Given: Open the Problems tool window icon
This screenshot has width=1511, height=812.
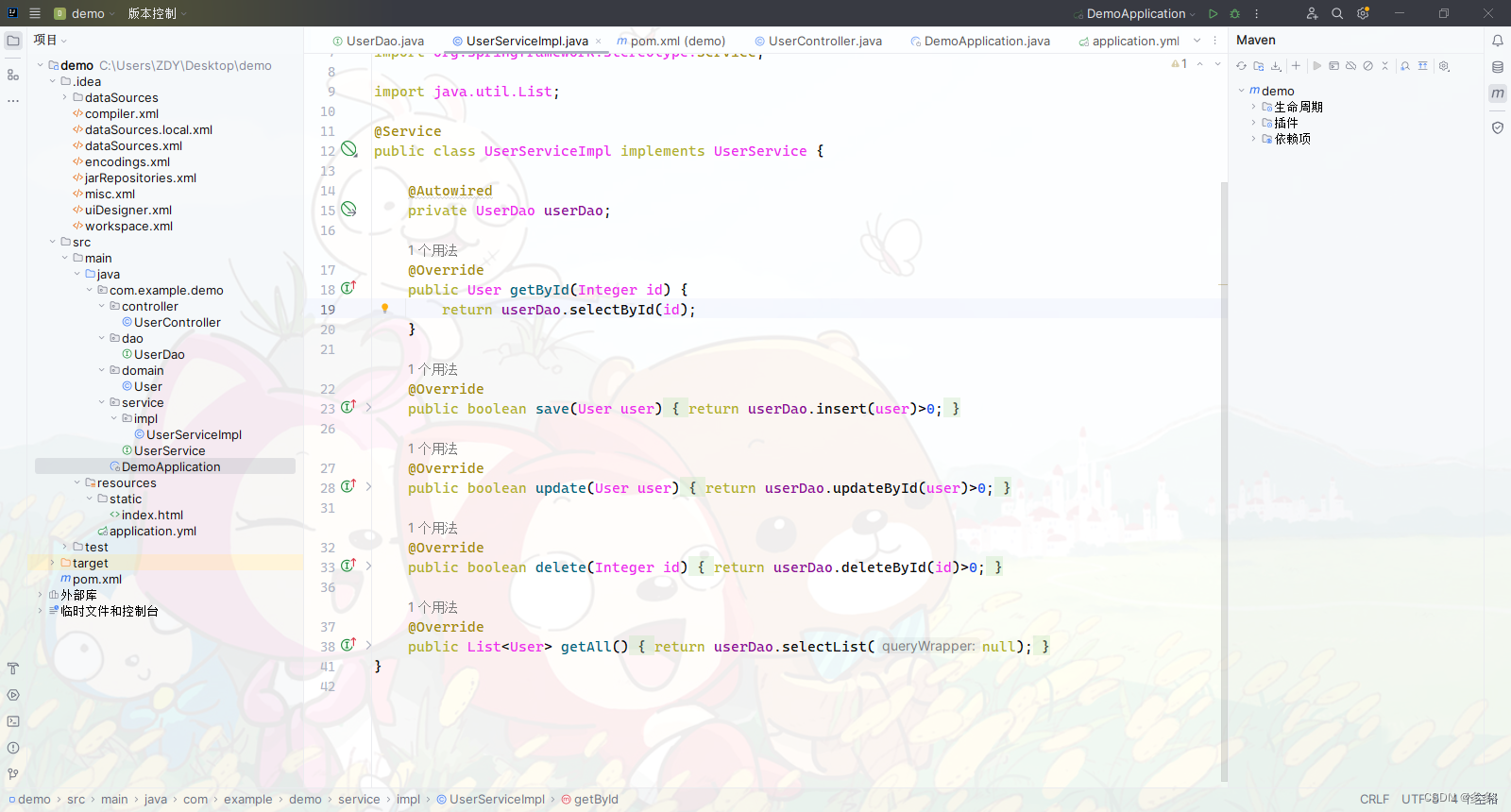Looking at the screenshot, I should (x=13, y=748).
